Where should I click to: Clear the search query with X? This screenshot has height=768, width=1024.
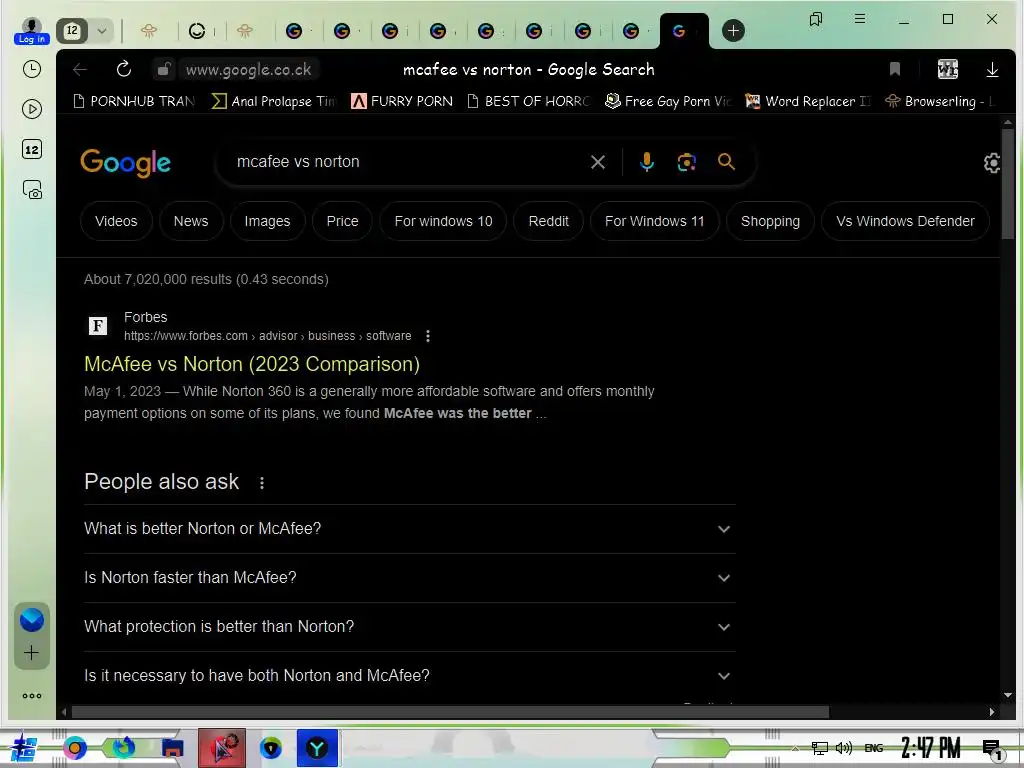click(598, 162)
